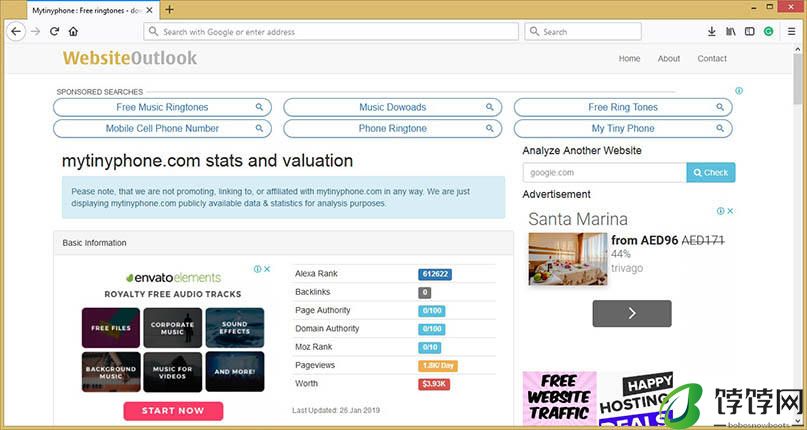
Task: Click magnifier on Free Music Ringtones
Action: pos(259,107)
